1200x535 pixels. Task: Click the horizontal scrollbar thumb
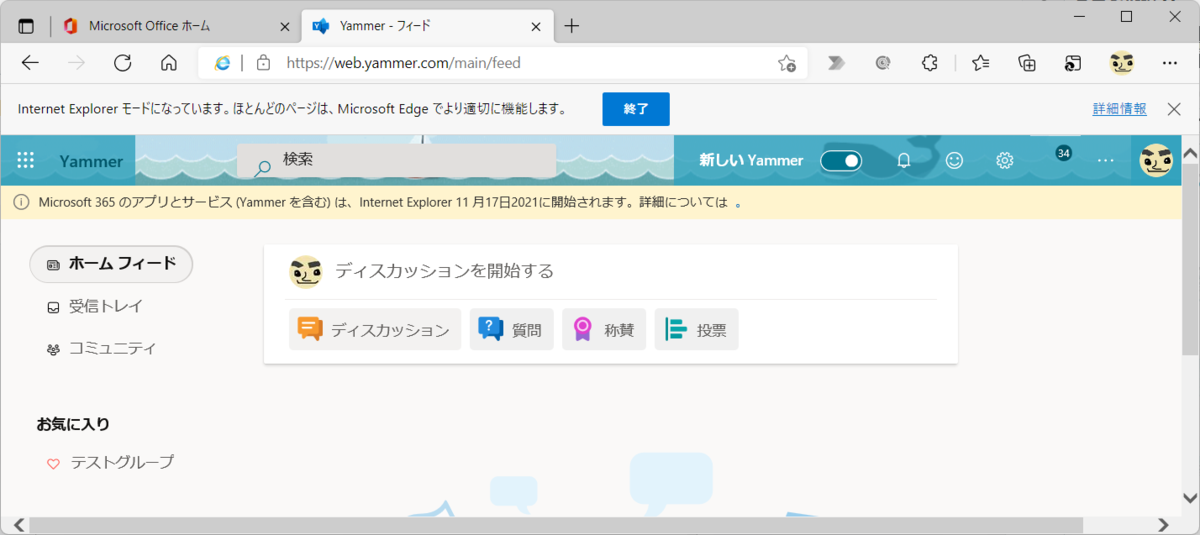(556, 525)
